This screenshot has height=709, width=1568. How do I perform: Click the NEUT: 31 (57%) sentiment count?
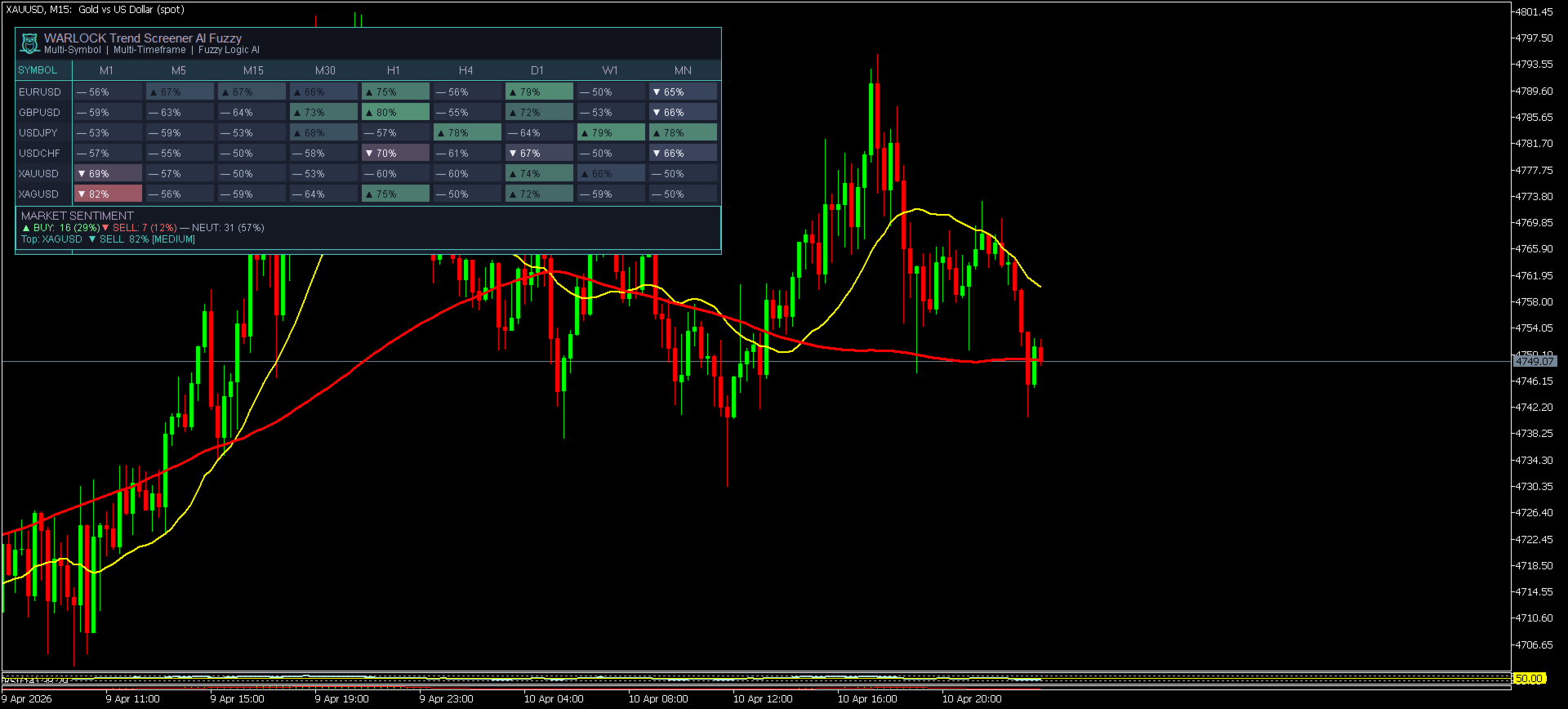tap(222, 228)
